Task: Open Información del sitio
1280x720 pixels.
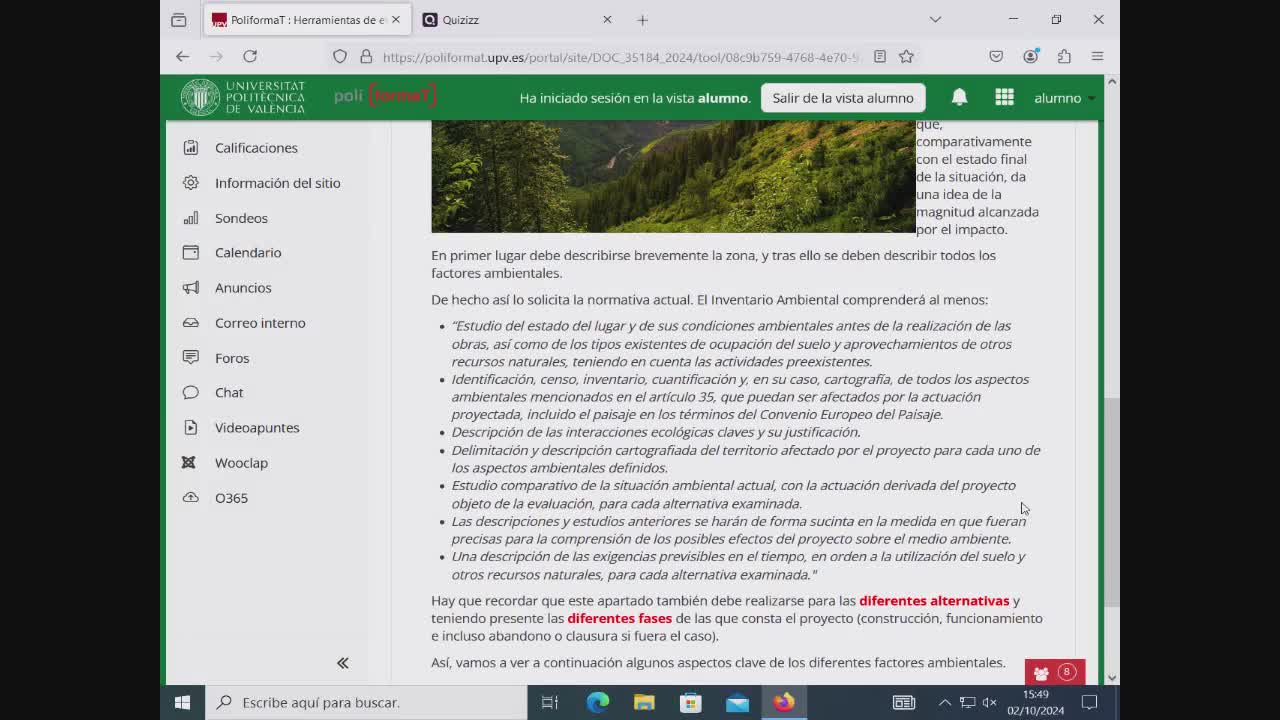Action: 277,183
